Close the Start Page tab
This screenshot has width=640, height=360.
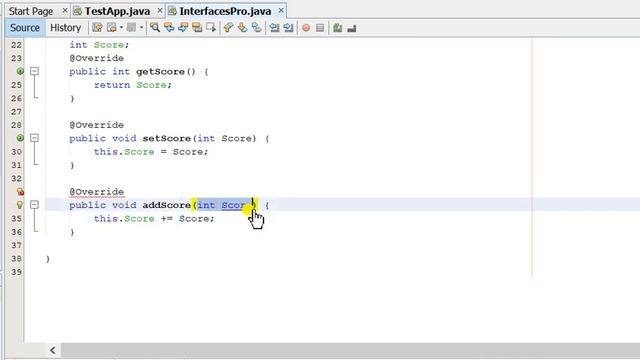coord(64,11)
